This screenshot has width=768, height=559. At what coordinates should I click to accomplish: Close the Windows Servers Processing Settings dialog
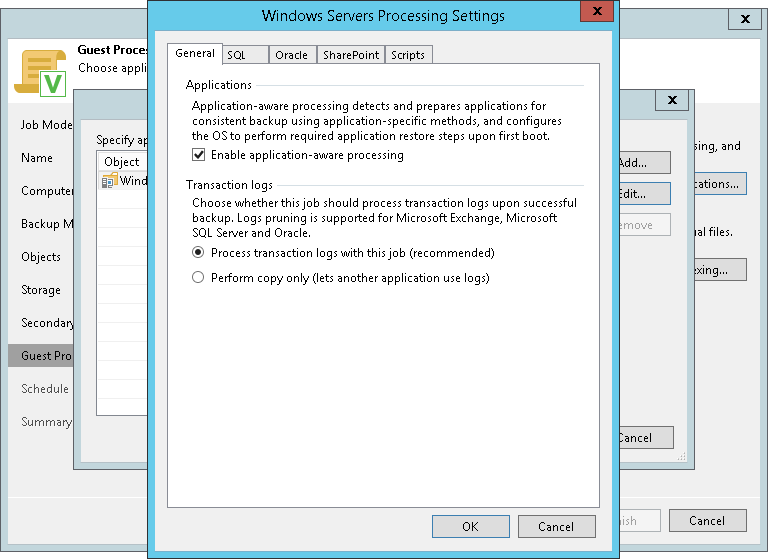pos(597,11)
